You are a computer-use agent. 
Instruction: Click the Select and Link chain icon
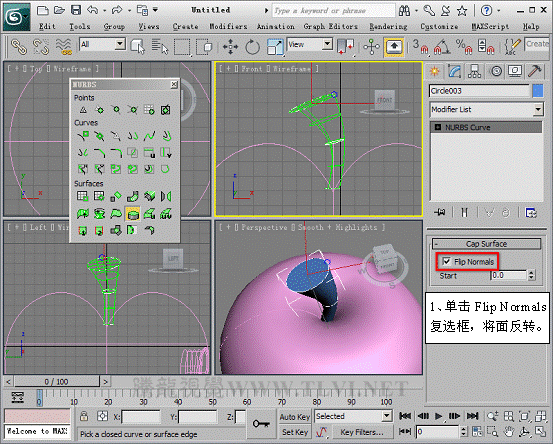[x=19, y=47]
